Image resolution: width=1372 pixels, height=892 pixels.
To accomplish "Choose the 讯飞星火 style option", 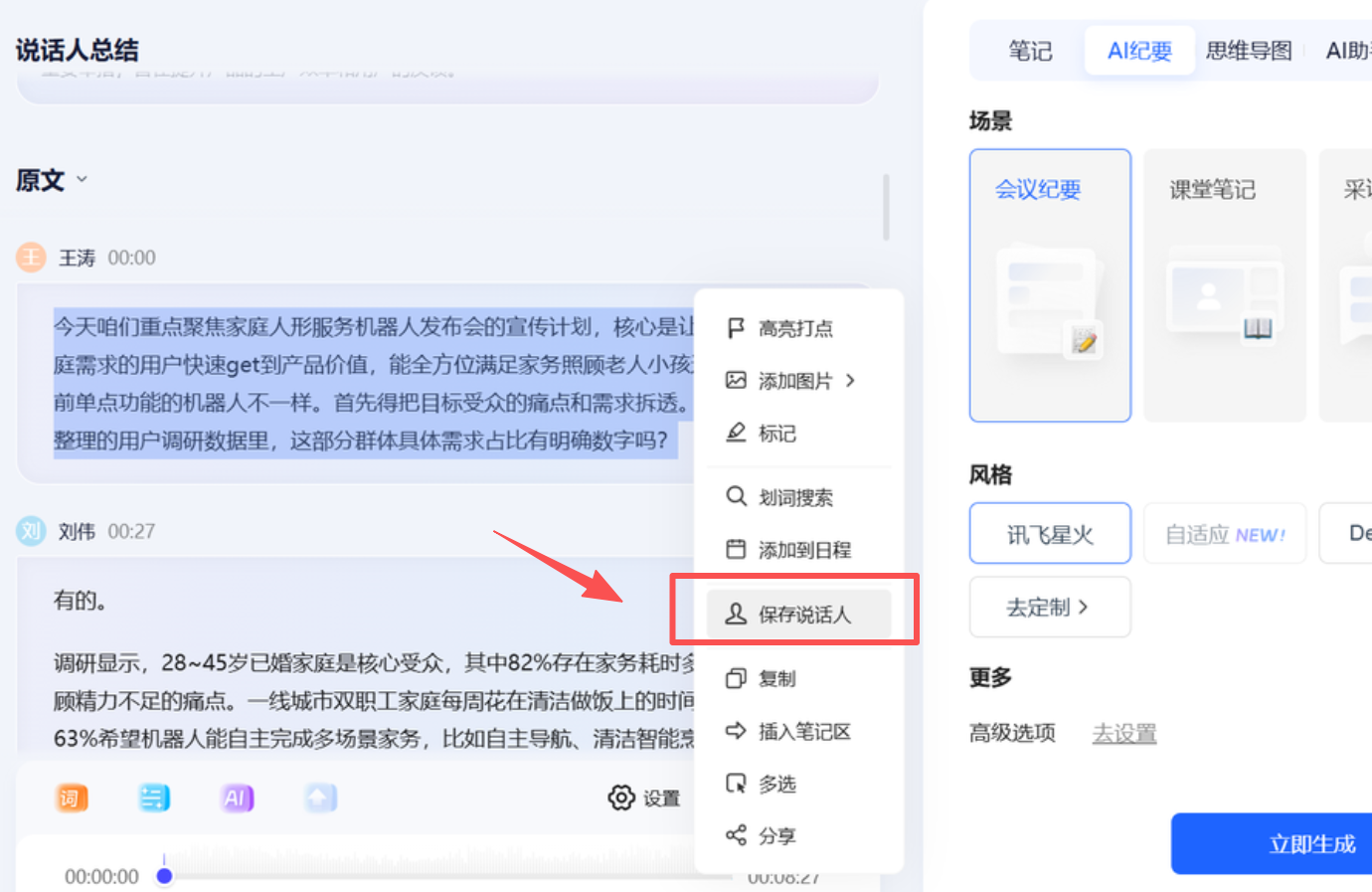I will point(1050,534).
